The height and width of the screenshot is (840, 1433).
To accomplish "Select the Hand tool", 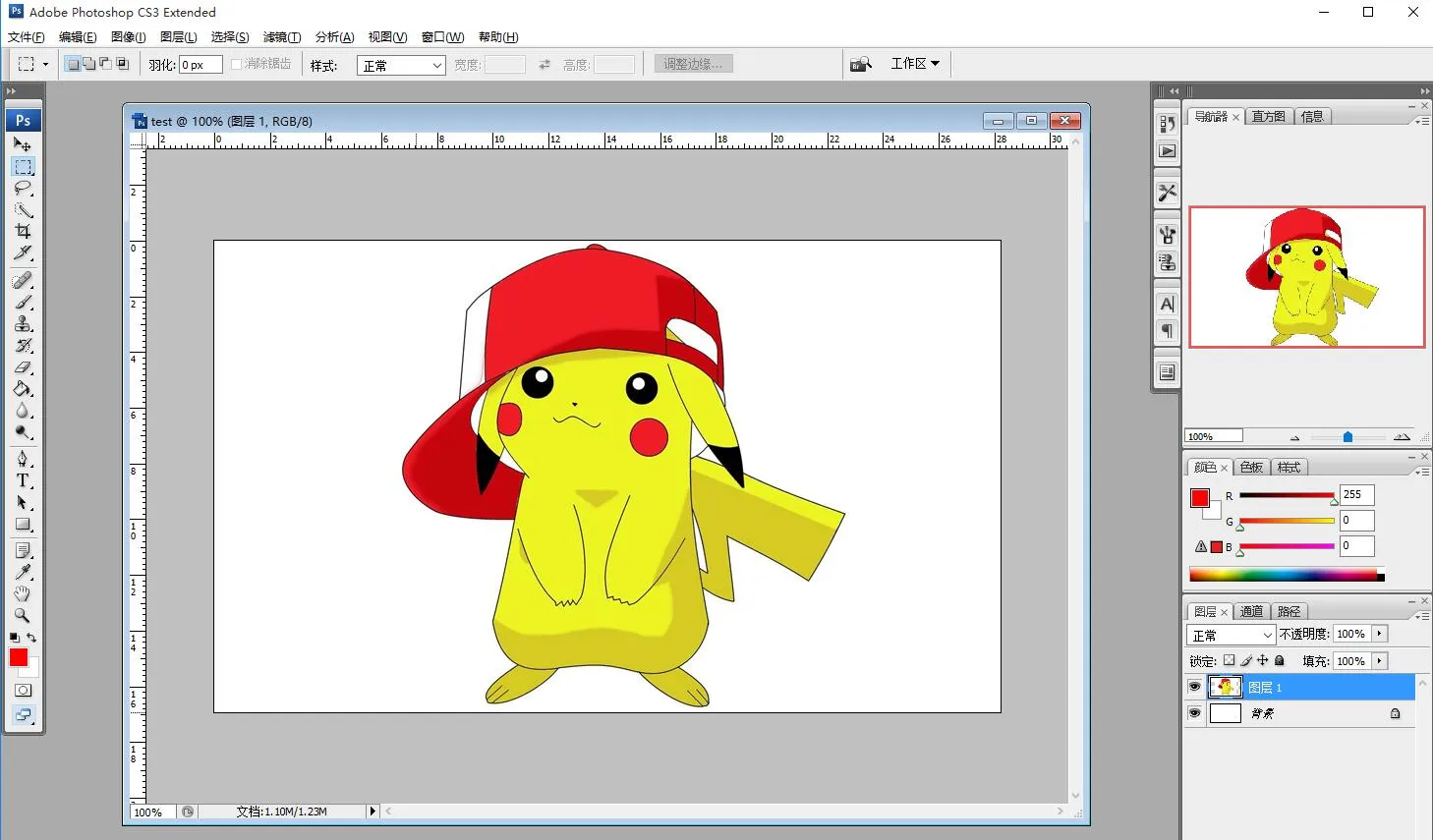I will 23,593.
